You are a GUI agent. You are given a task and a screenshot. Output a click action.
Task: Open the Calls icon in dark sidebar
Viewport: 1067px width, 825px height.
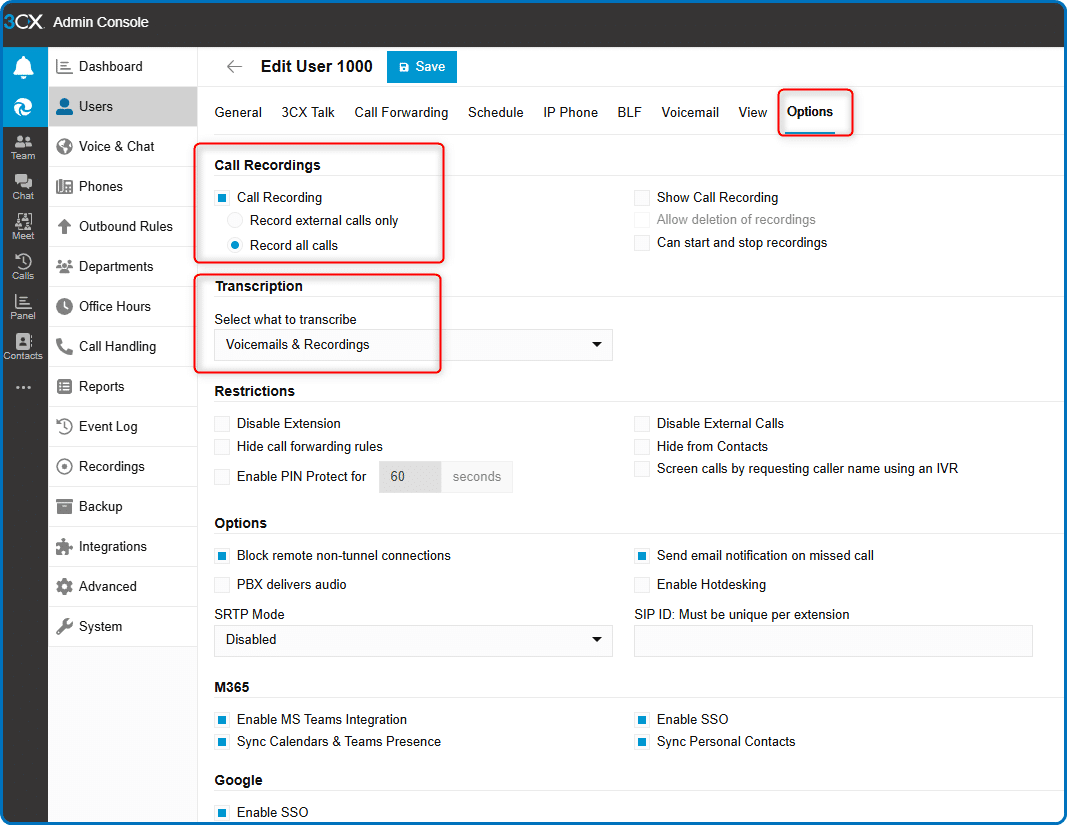click(23, 267)
